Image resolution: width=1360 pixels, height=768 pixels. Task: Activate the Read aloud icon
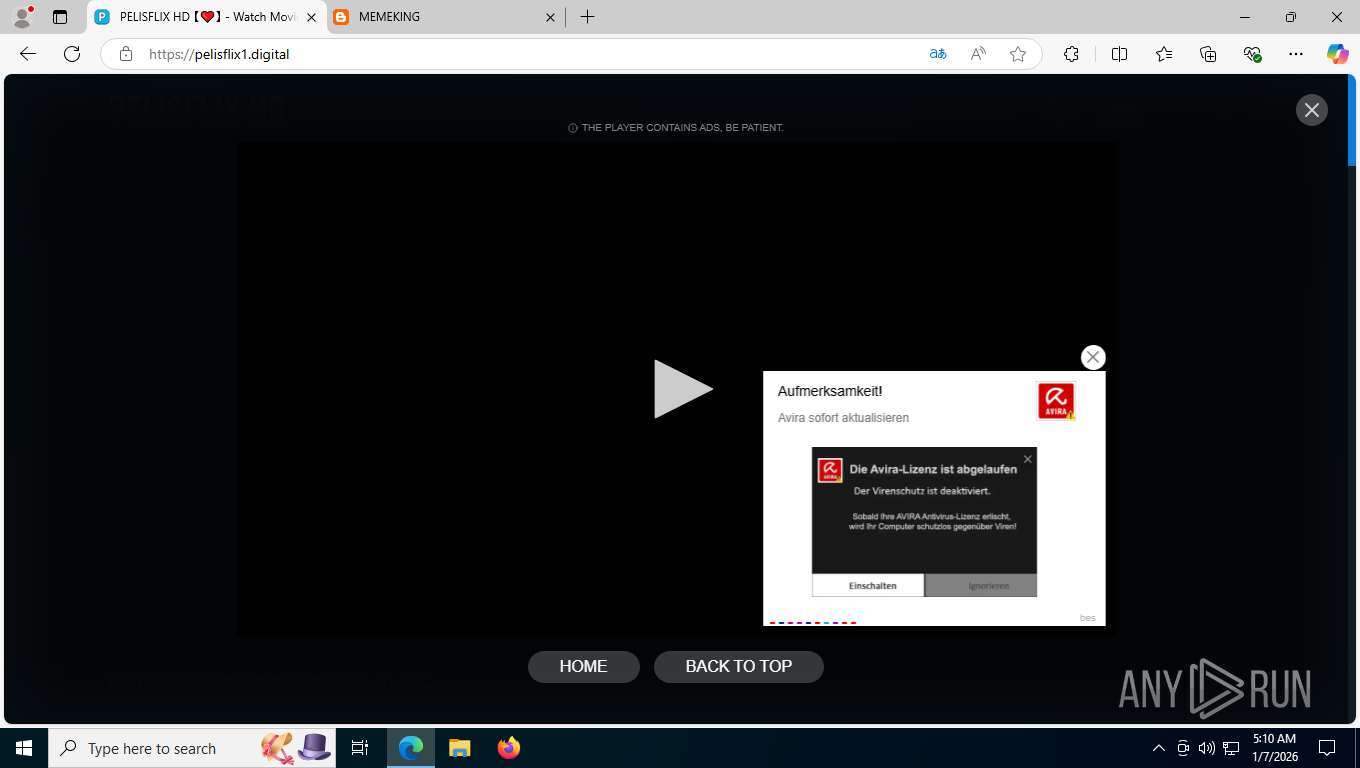point(978,54)
